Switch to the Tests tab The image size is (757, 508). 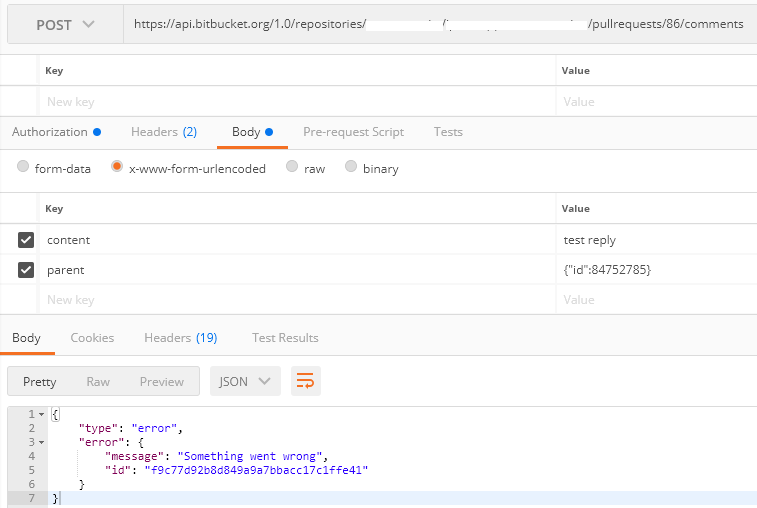pyautogui.click(x=448, y=132)
